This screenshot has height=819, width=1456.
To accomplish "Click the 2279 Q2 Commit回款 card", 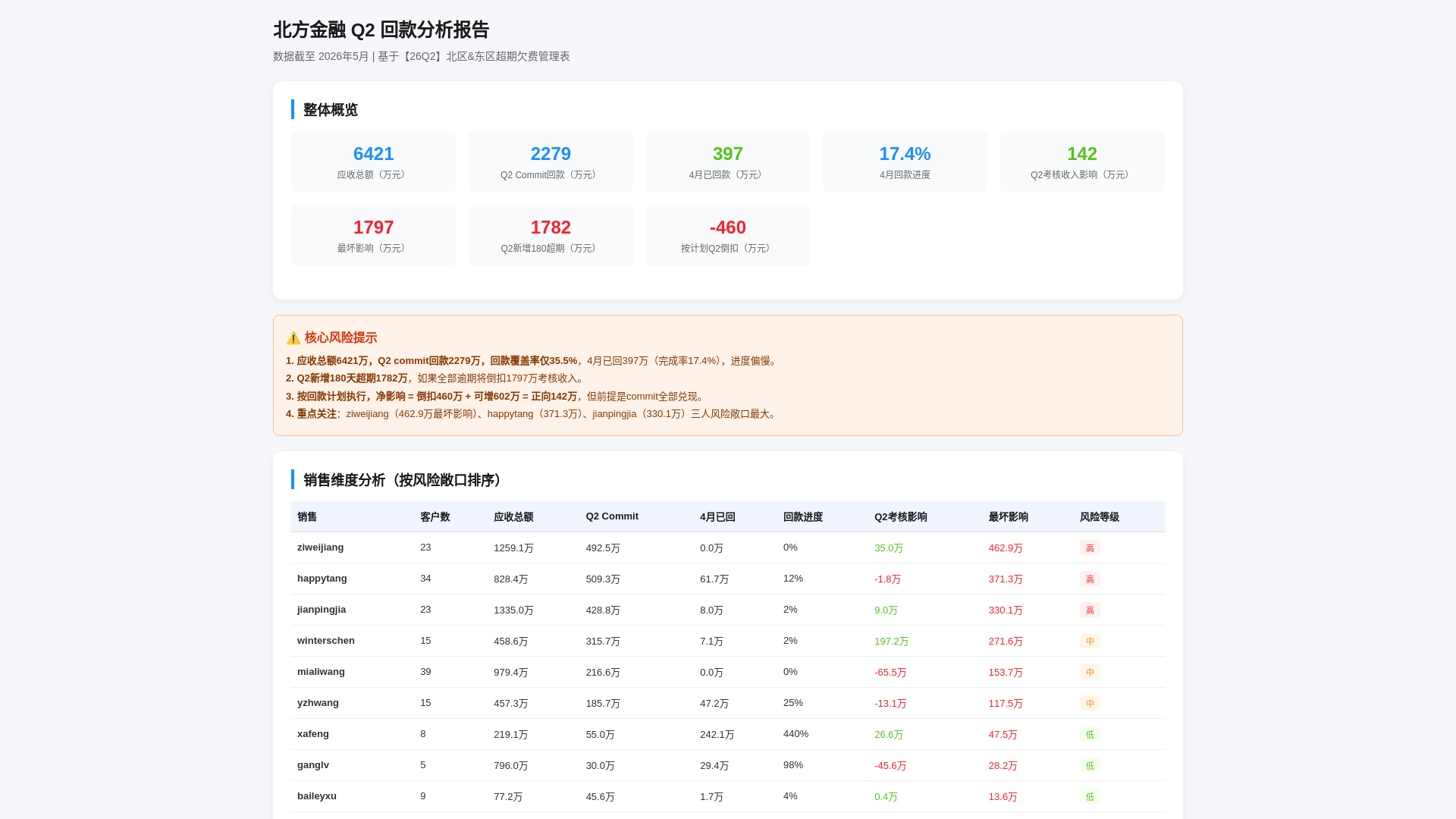I will coord(551,162).
